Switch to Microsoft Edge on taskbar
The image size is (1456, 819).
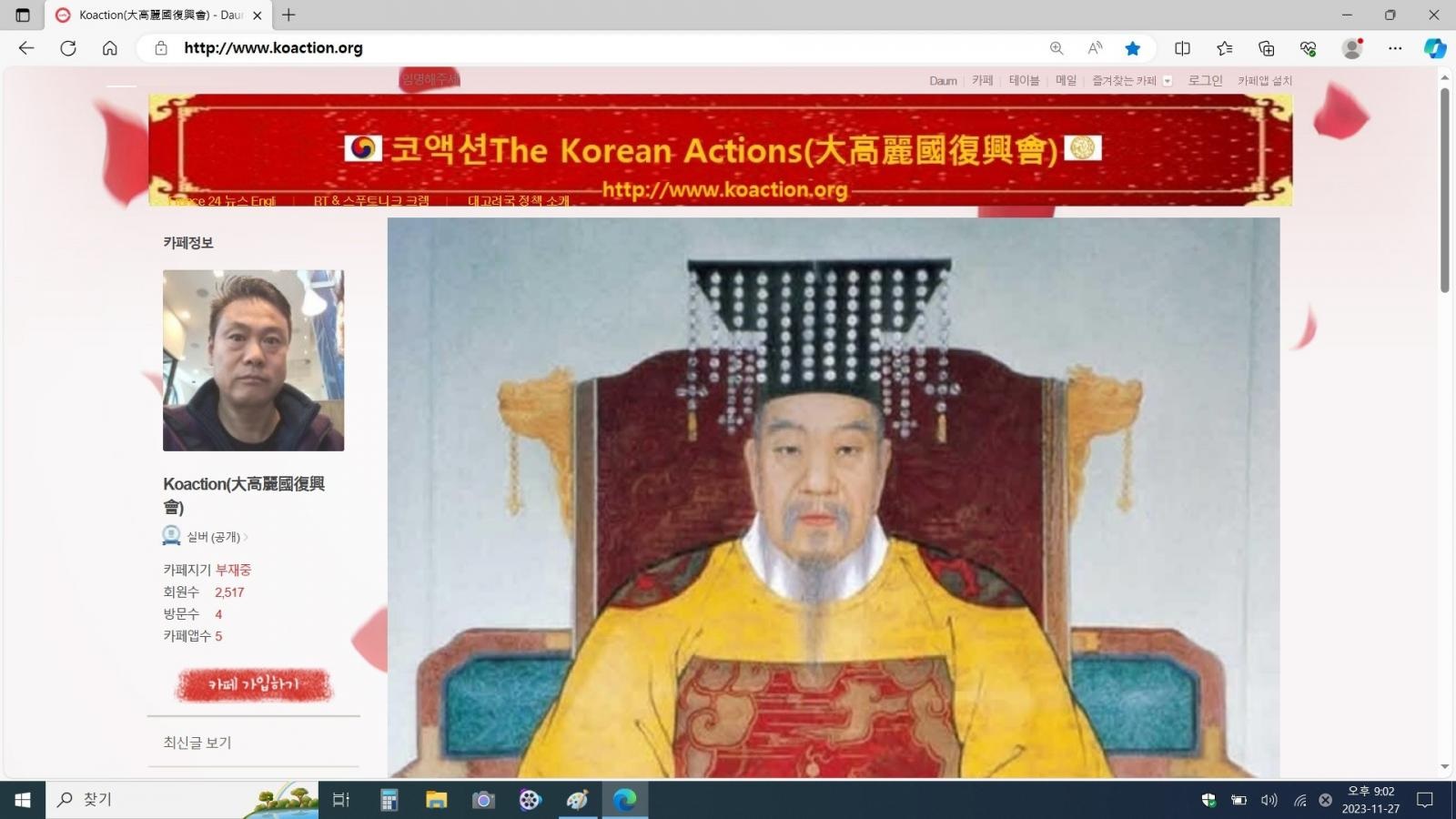[x=625, y=800]
